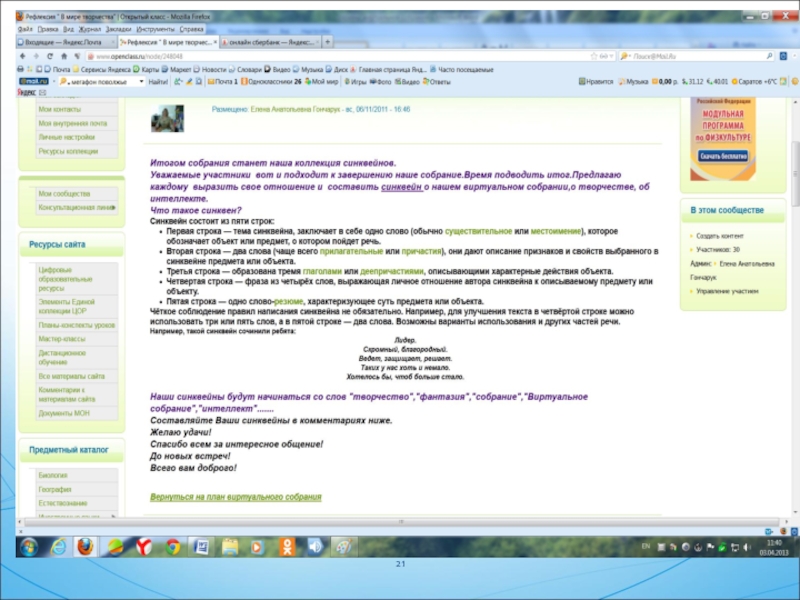Open history dropdown arrow in address bar
The height and width of the screenshot is (600, 800).
point(611,56)
